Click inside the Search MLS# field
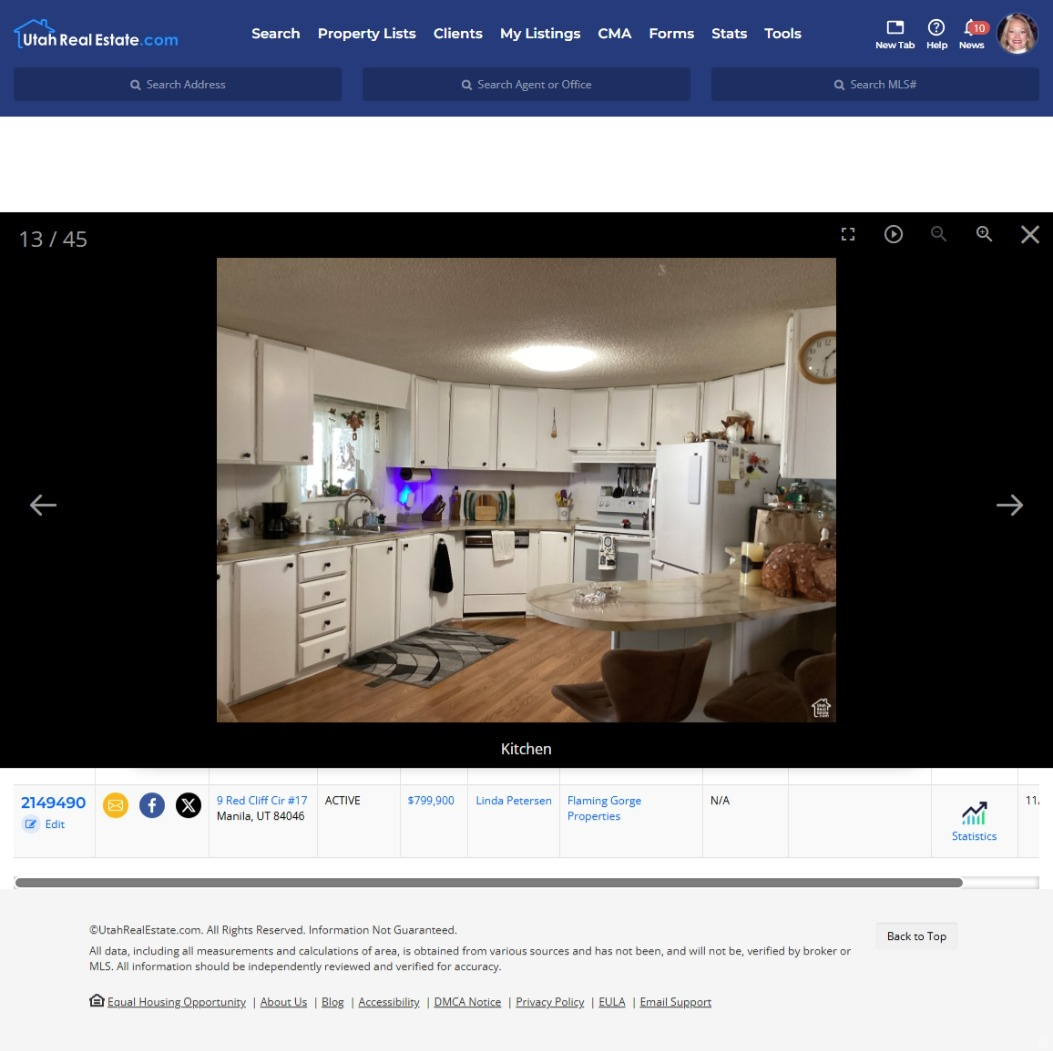The width and height of the screenshot is (1053, 1051). [x=873, y=84]
